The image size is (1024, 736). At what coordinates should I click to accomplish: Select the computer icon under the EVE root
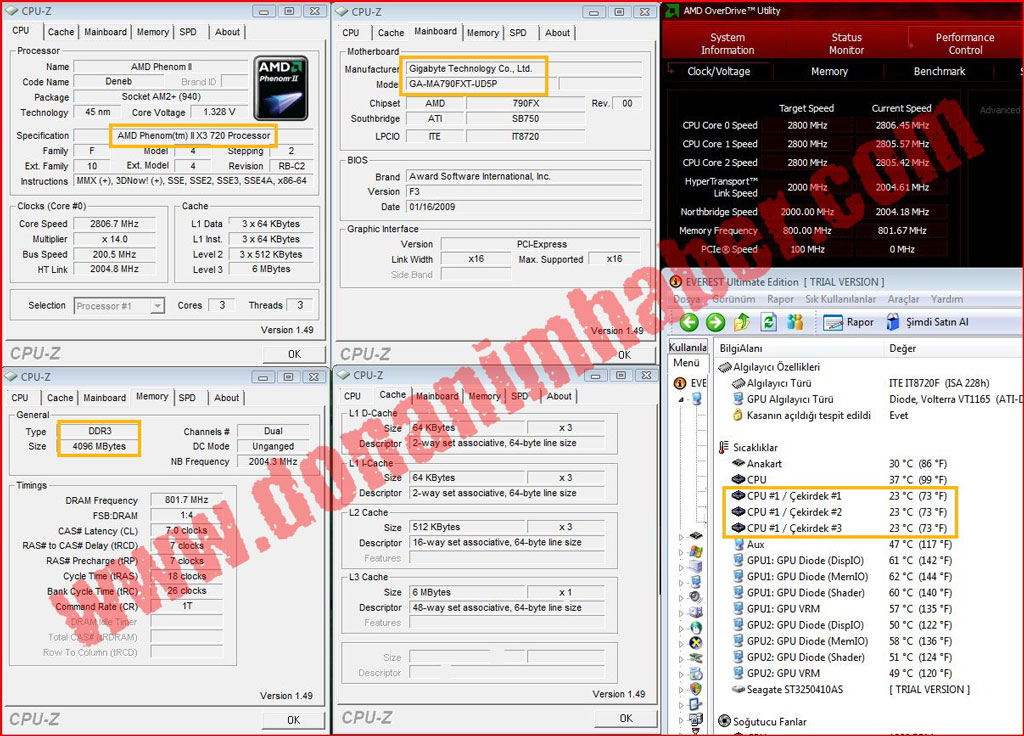697,398
